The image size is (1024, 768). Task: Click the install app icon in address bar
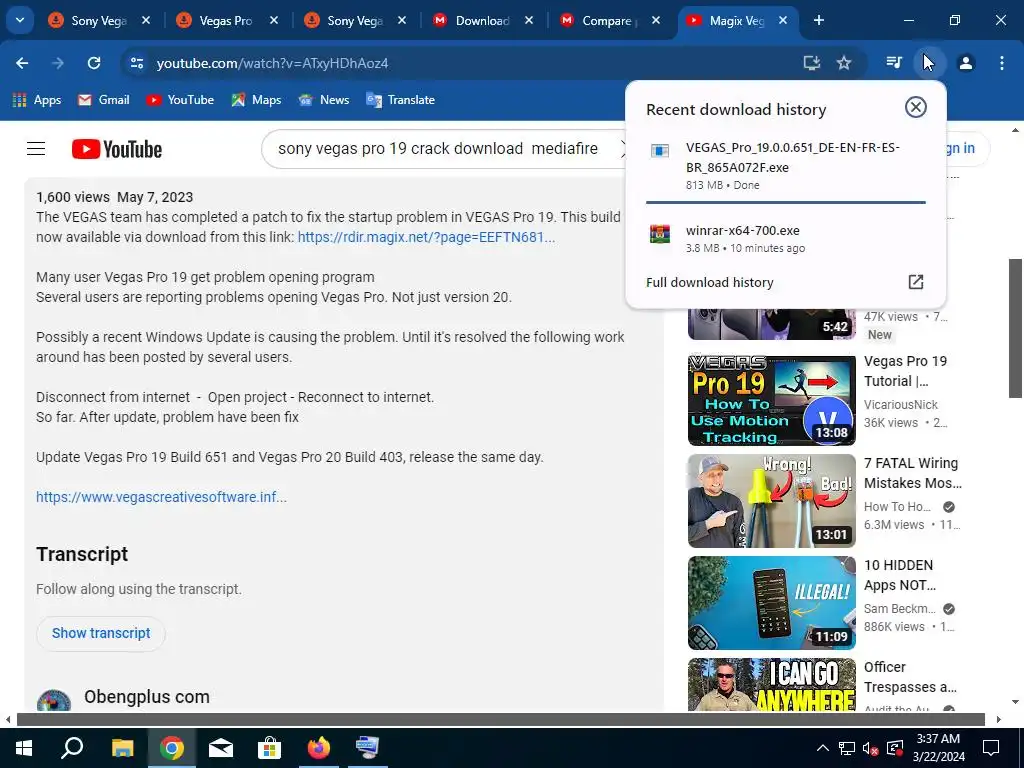tap(811, 63)
